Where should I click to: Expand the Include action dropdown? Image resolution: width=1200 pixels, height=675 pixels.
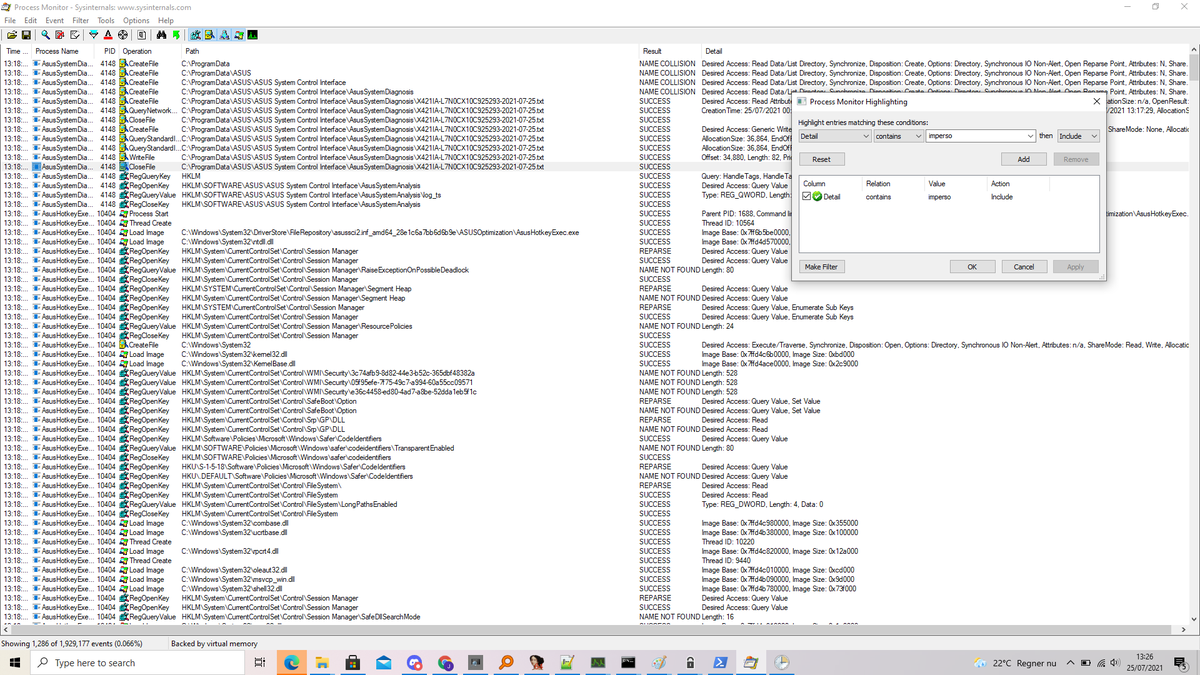1093,136
